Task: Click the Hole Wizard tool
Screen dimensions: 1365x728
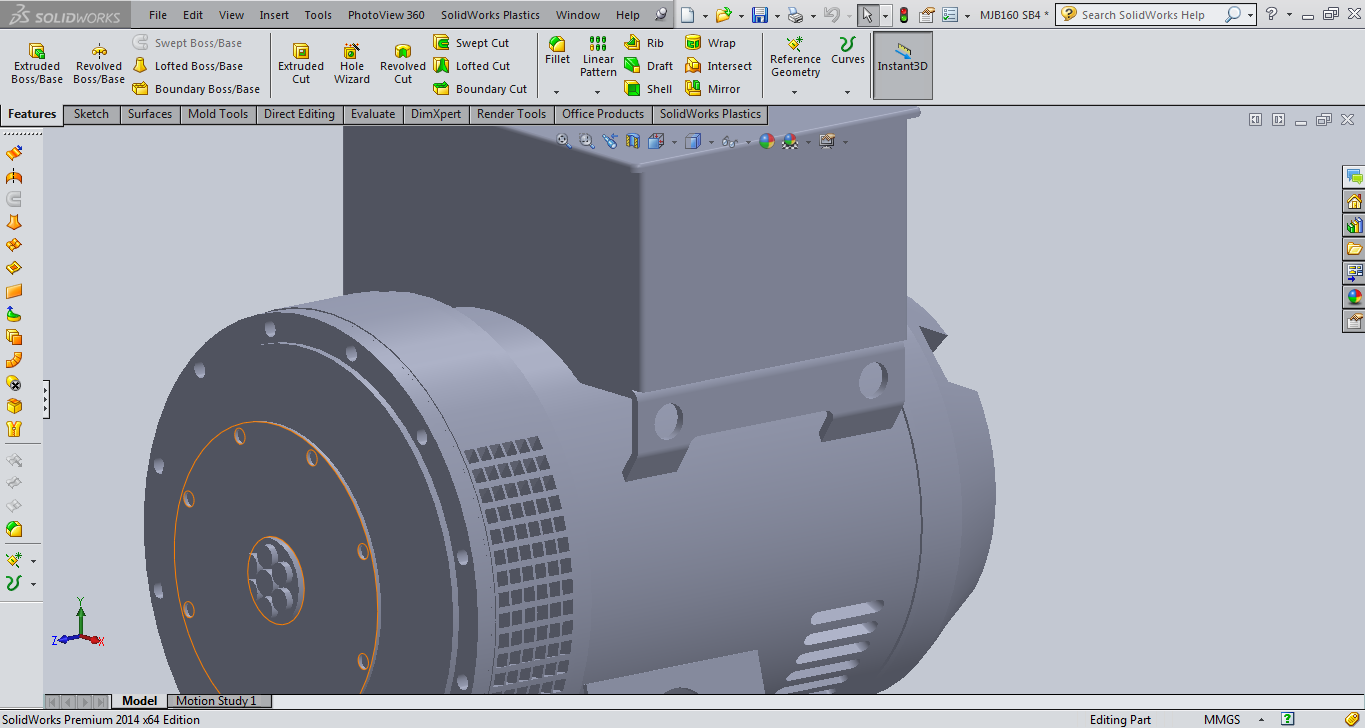Action: pos(352,64)
